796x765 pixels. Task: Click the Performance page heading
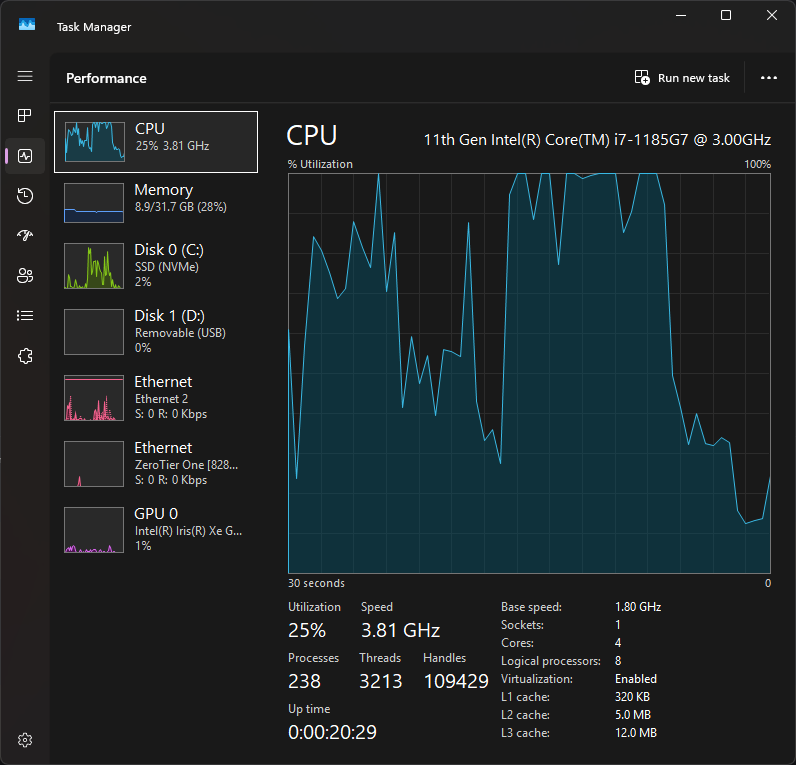pos(106,78)
